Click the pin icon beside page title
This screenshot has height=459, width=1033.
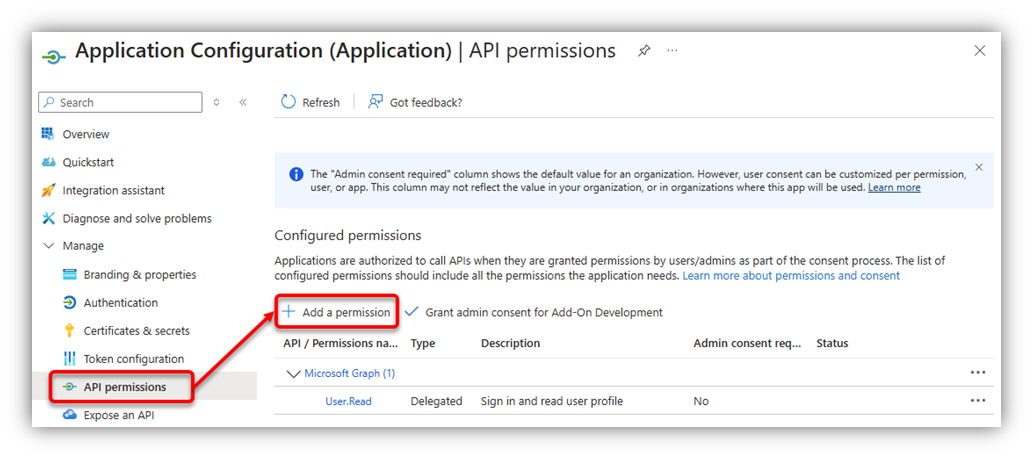(644, 51)
